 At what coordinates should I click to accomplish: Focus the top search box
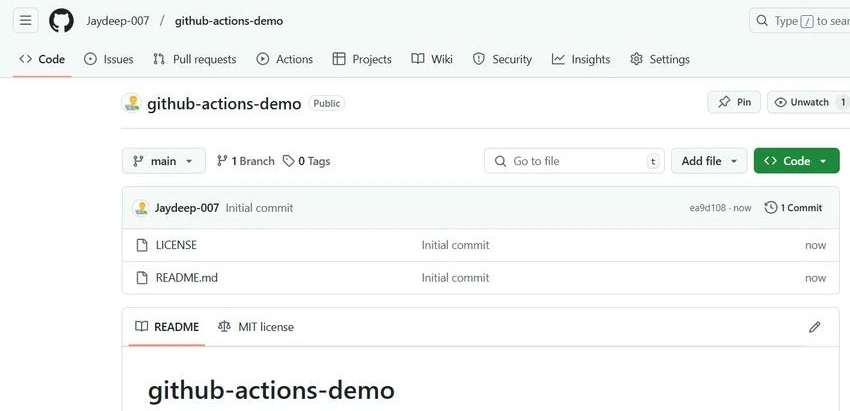pyautogui.click(x=800, y=21)
